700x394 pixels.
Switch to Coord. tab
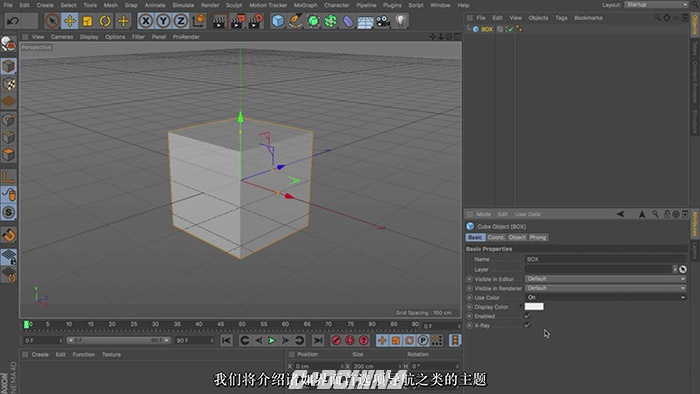(x=496, y=237)
